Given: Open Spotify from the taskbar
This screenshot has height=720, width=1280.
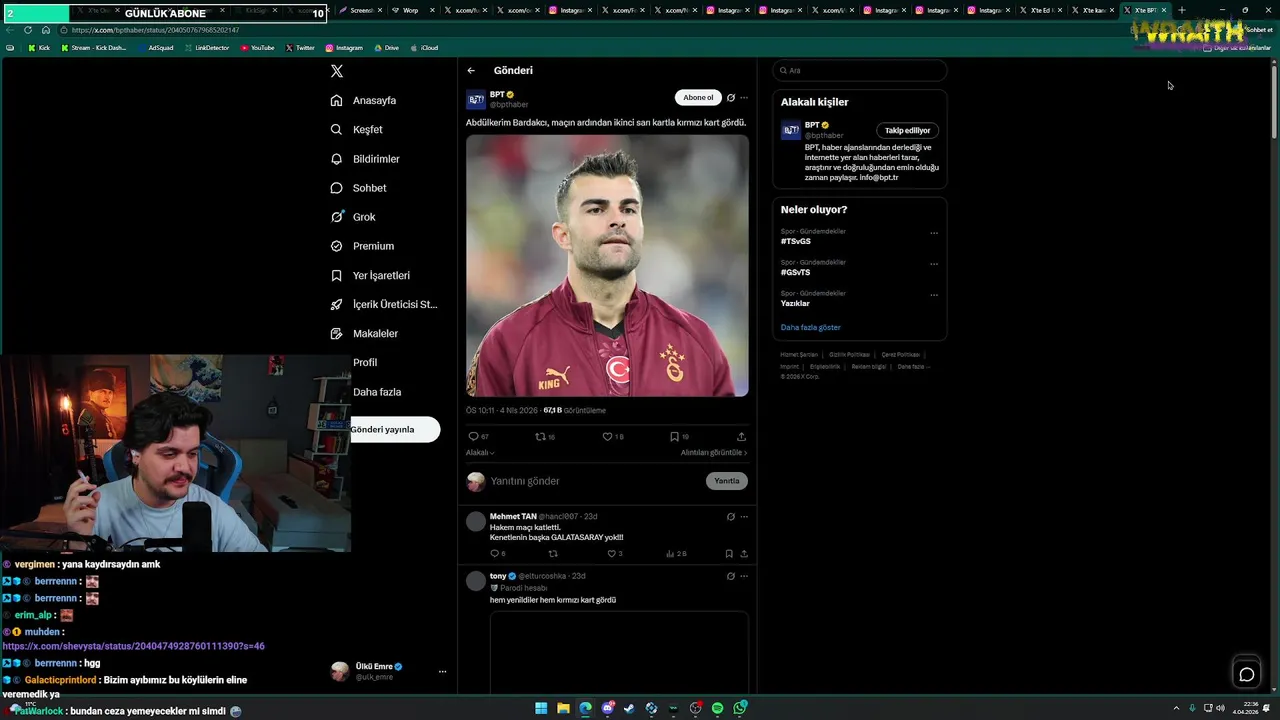Looking at the screenshot, I should coord(718,708).
